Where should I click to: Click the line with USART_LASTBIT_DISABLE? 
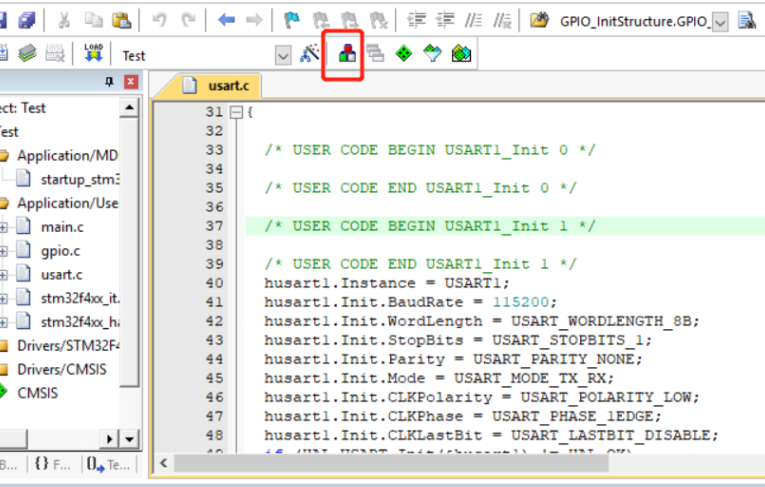point(491,436)
